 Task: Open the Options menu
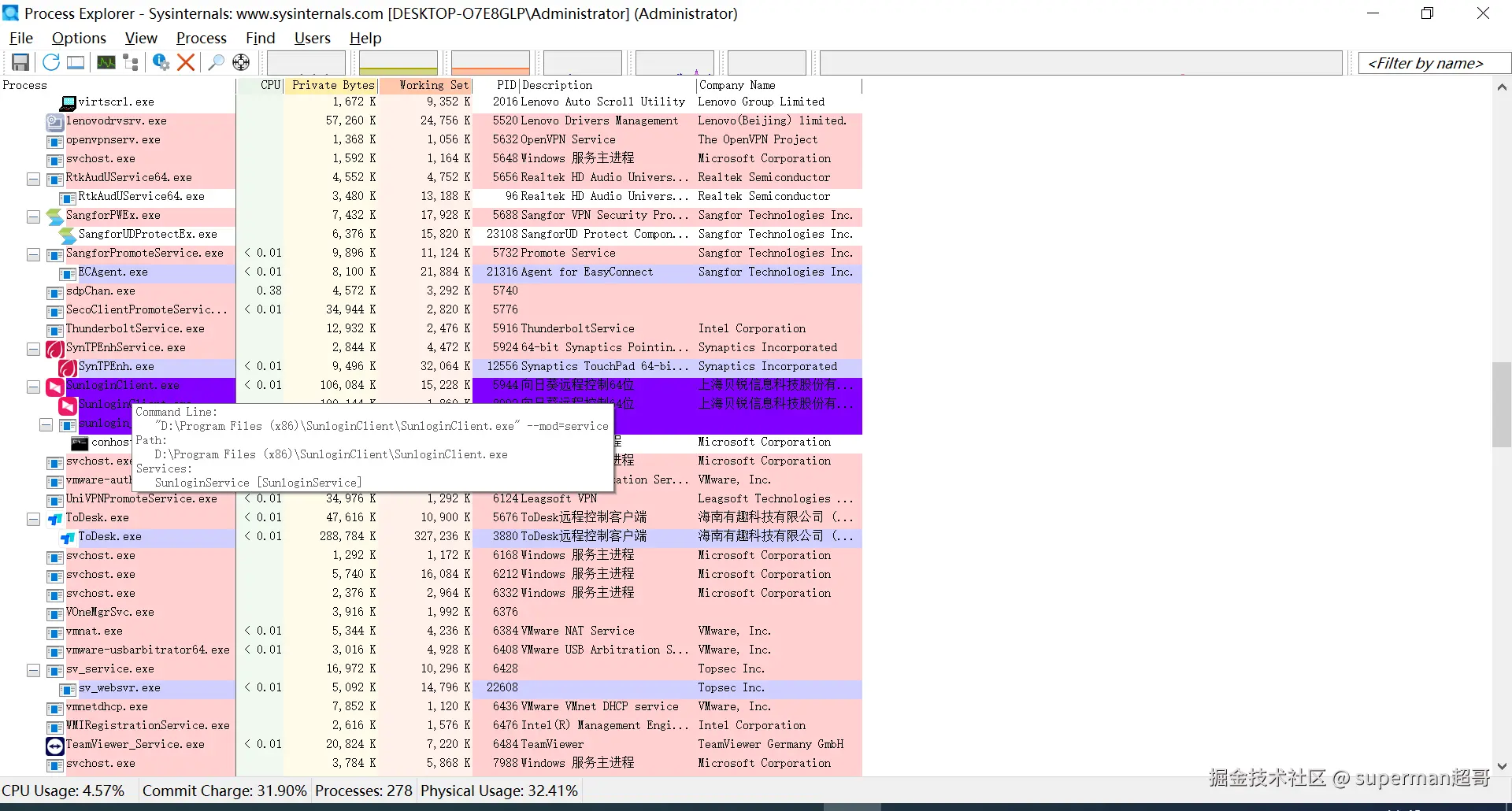(x=79, y=38)
